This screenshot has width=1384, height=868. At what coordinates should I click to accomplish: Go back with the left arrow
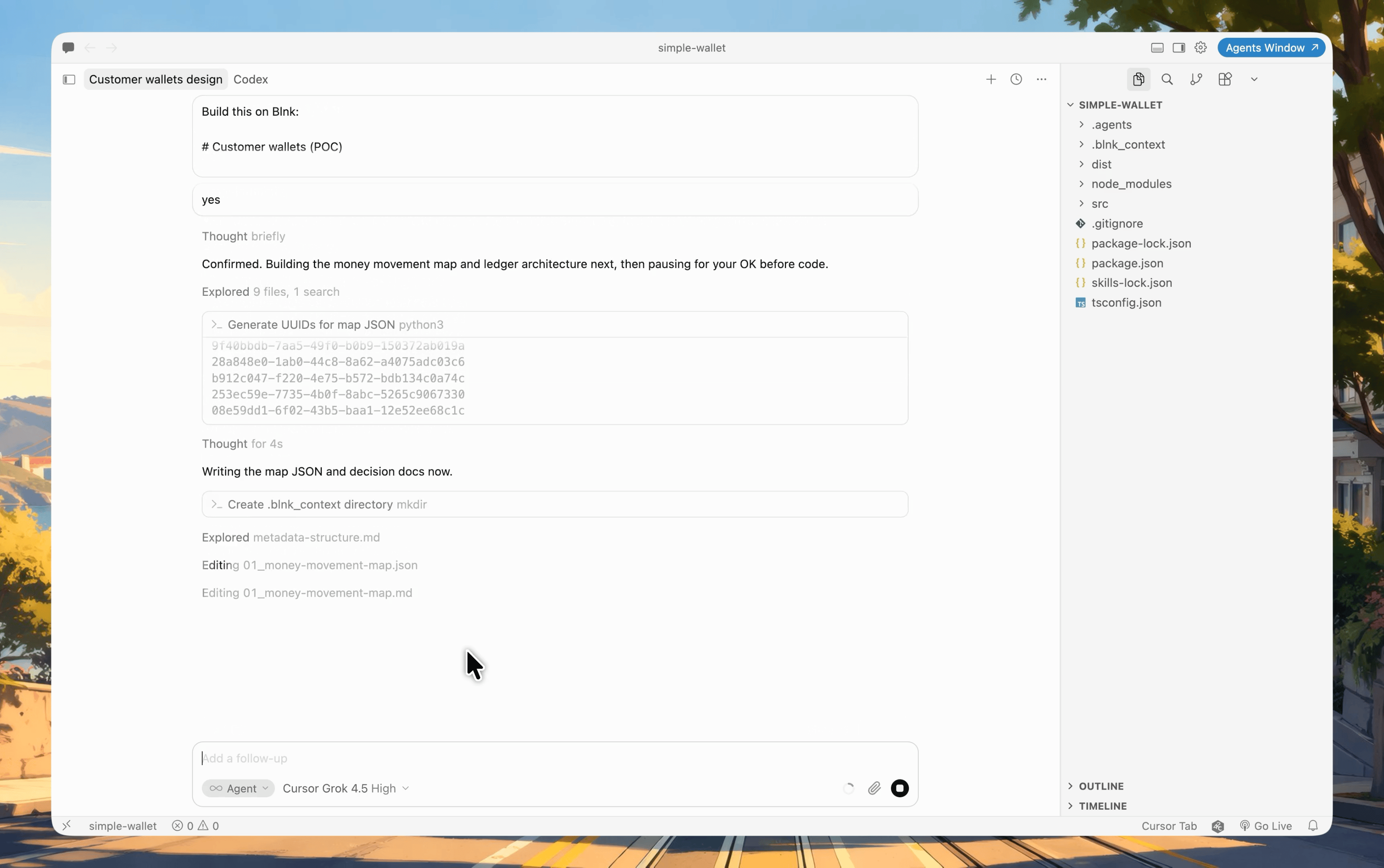(90, 48)
